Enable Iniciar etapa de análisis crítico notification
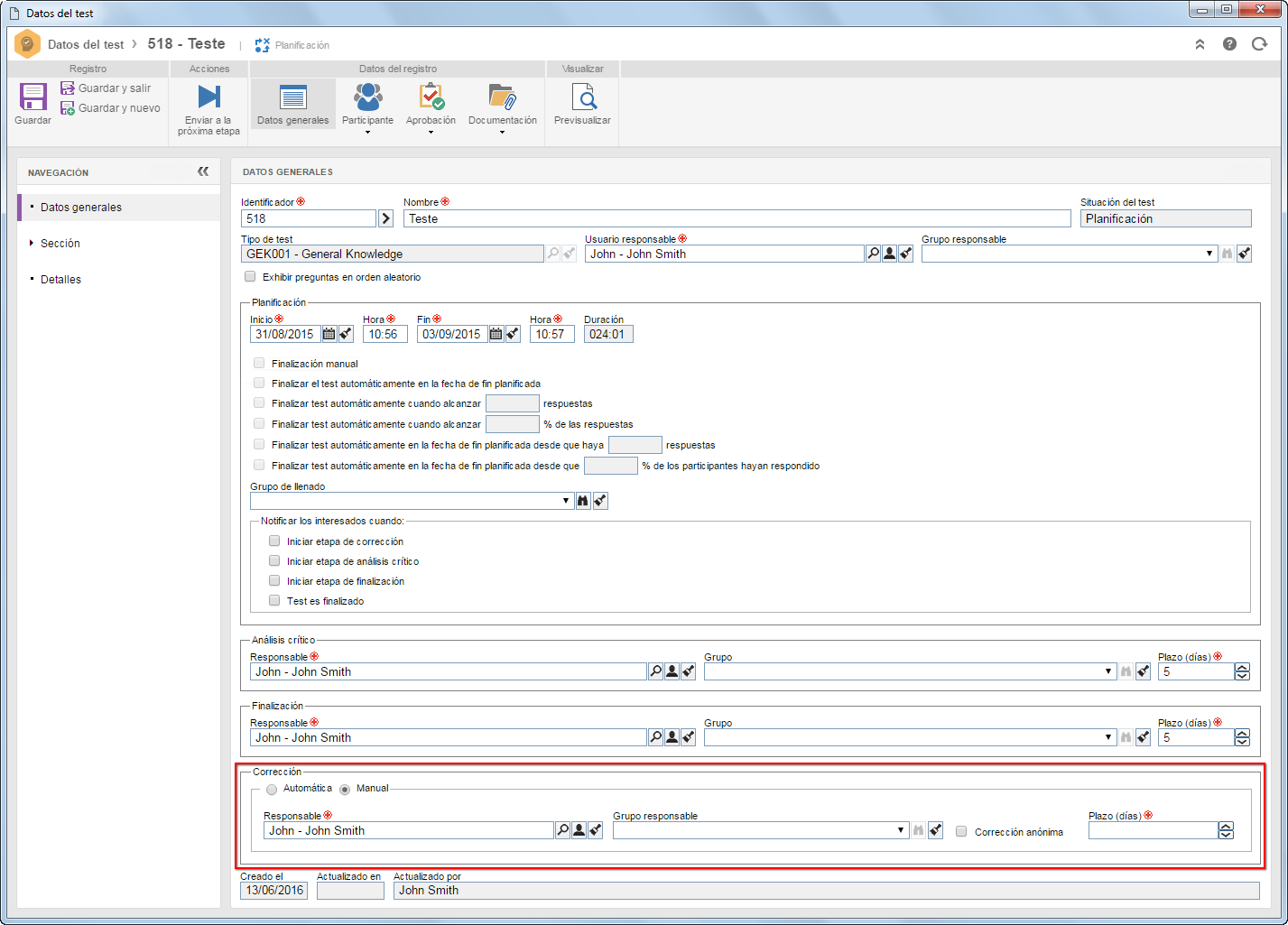Screen dimensions: 1288x925 274,560
